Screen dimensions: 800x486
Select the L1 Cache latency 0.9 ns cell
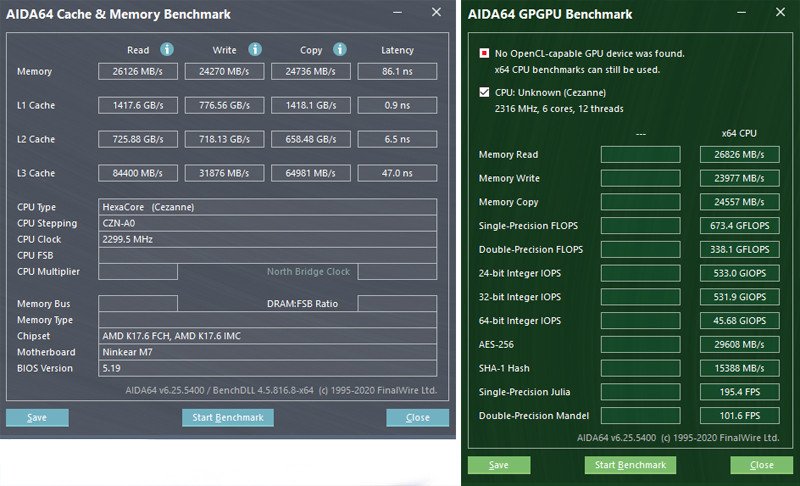397,105
